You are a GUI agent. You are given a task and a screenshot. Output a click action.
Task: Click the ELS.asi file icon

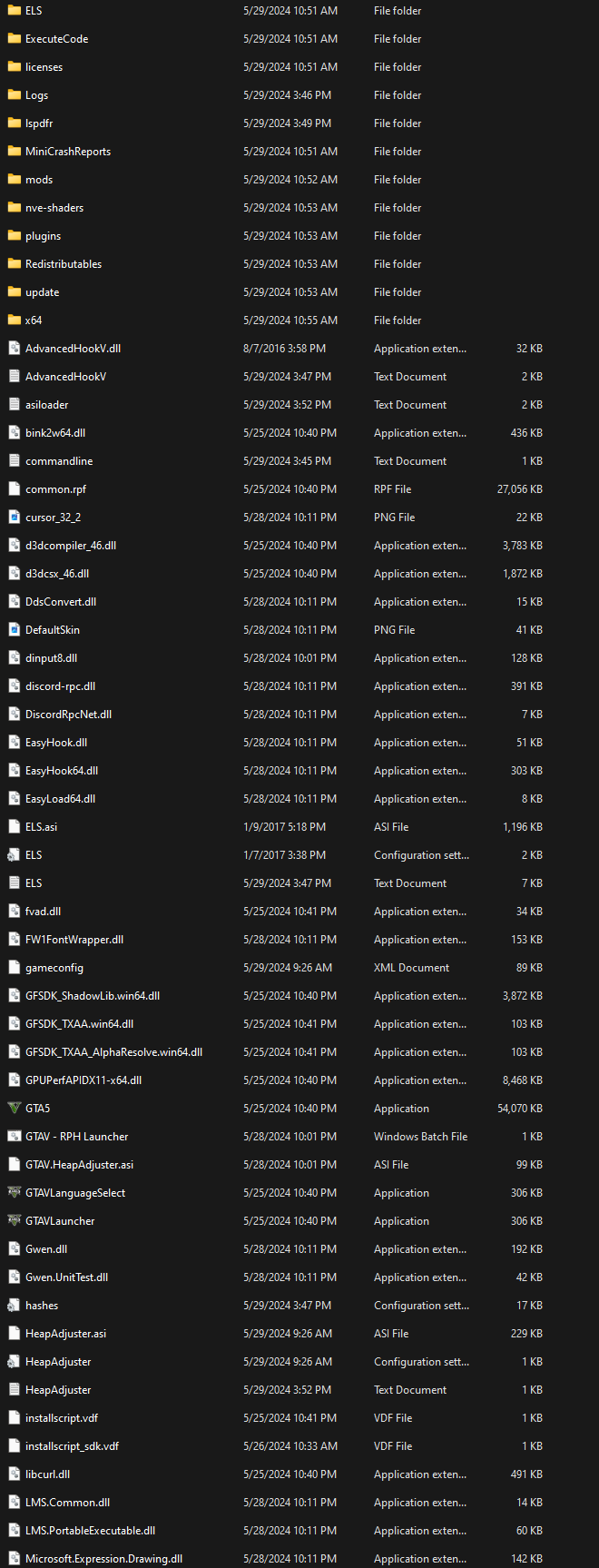click(14, 827)
